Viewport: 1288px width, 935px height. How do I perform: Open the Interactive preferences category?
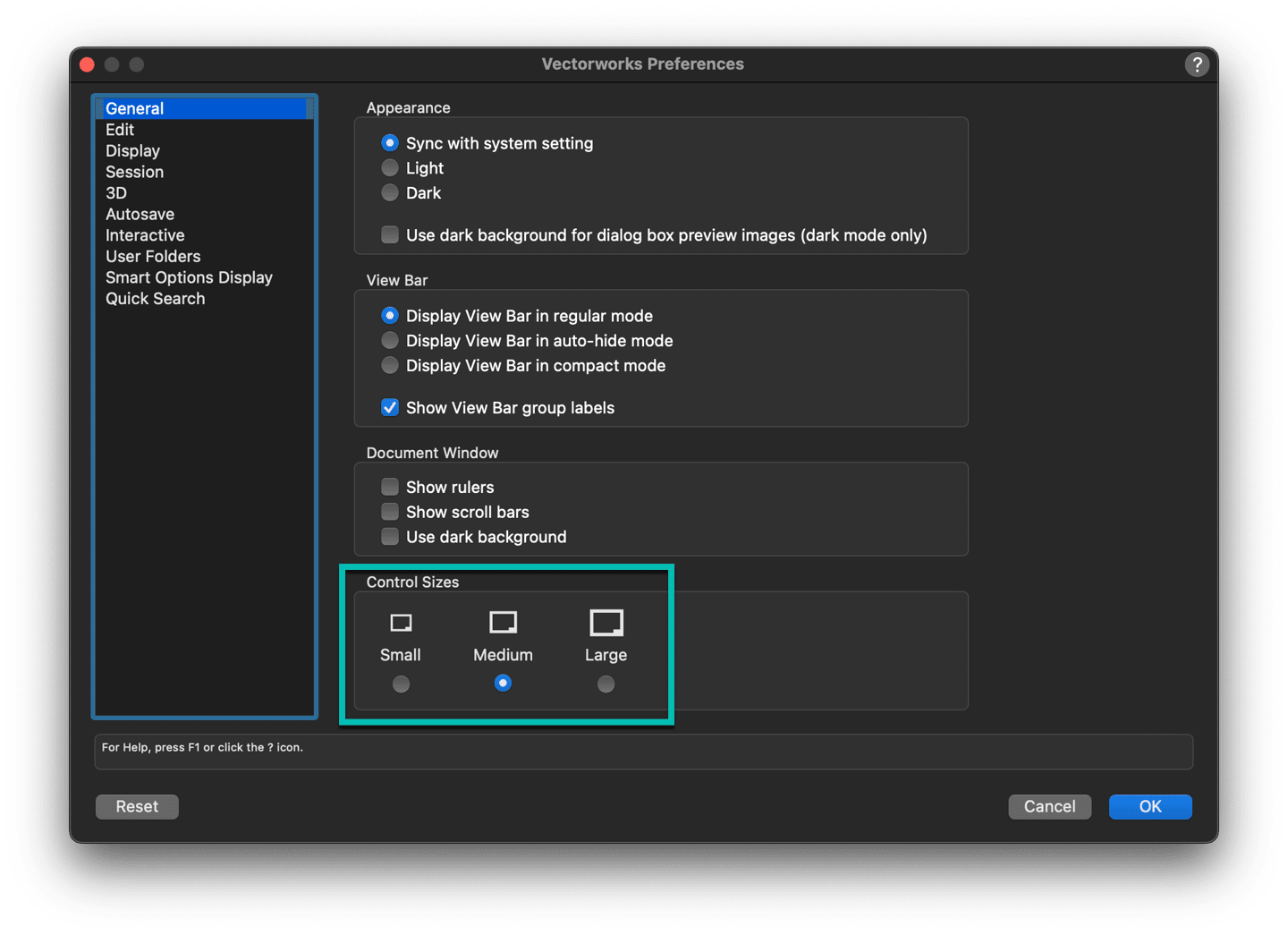coord(205,235)
